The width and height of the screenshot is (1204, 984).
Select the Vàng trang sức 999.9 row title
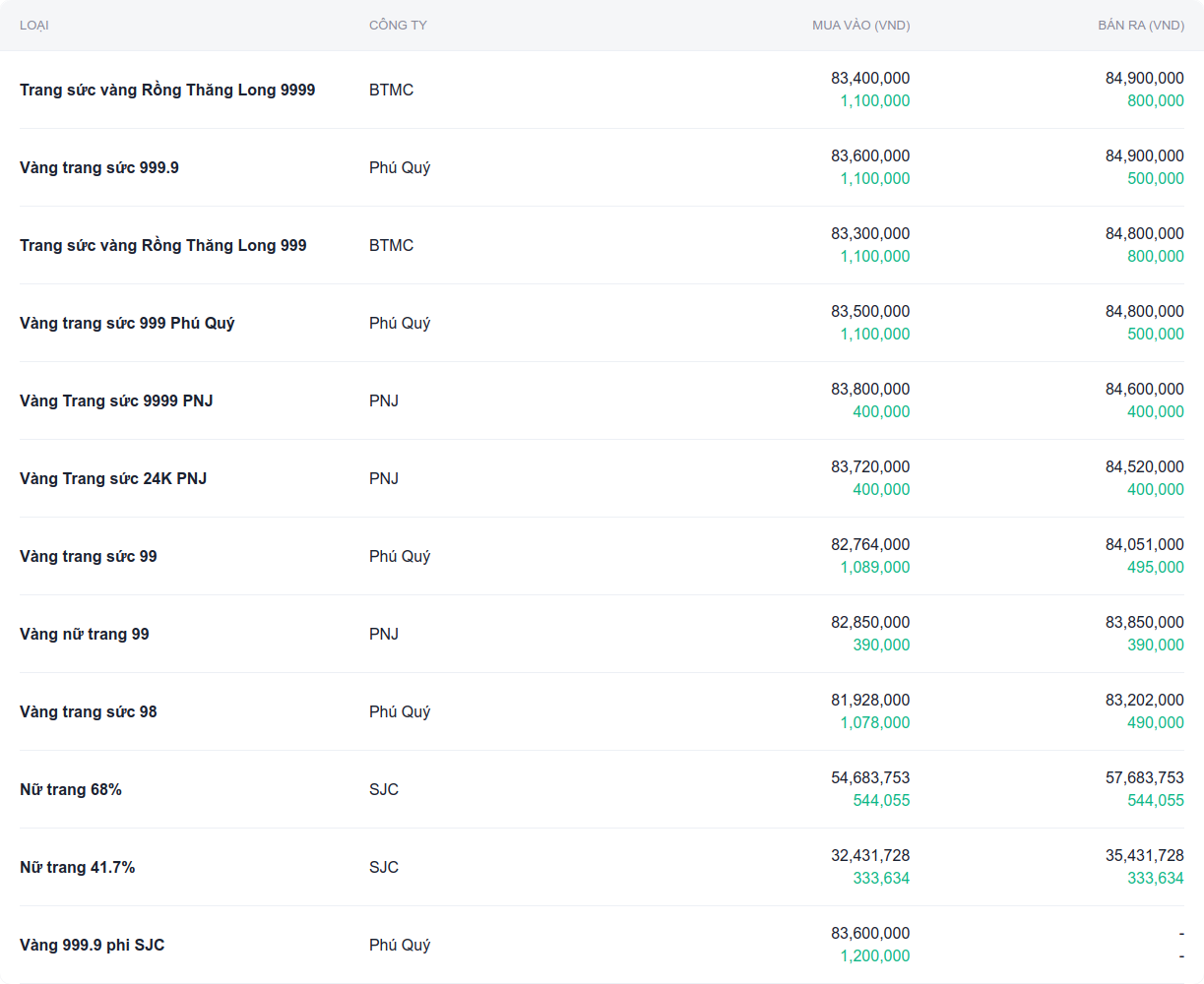tap(99, 167)
